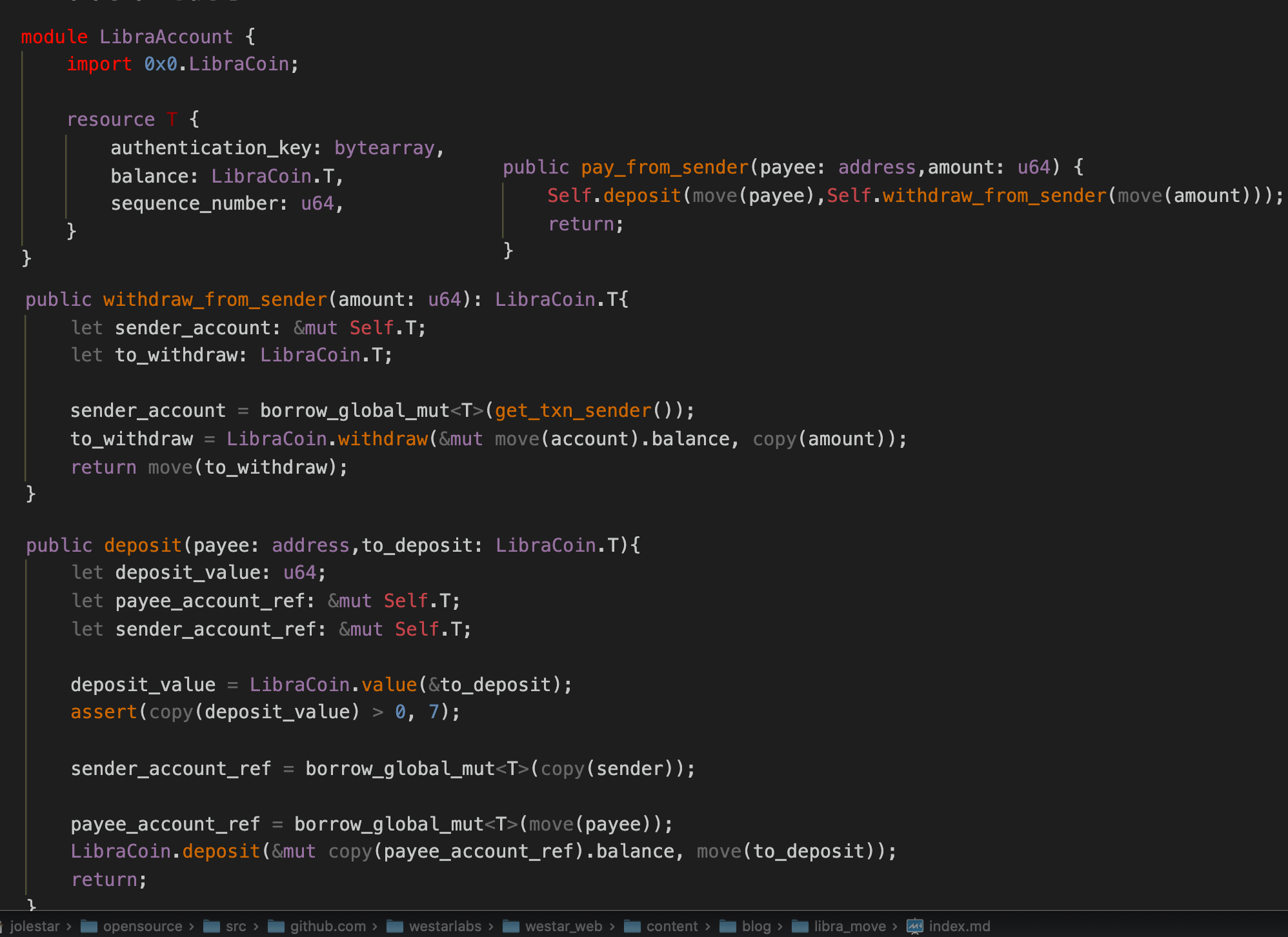Click the westar_web folder icon
The image size is (1288, 937).
tap(511, 927)
